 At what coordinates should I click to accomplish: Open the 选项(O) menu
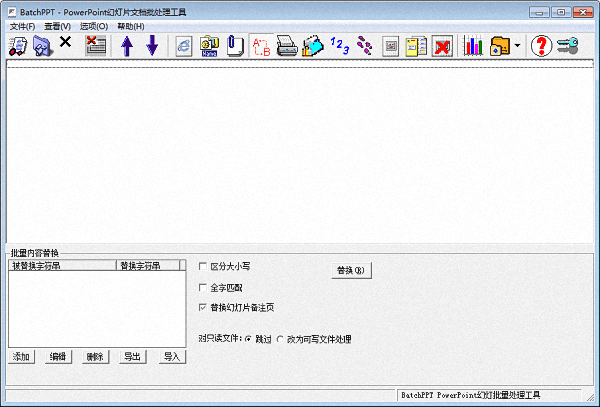94,26
